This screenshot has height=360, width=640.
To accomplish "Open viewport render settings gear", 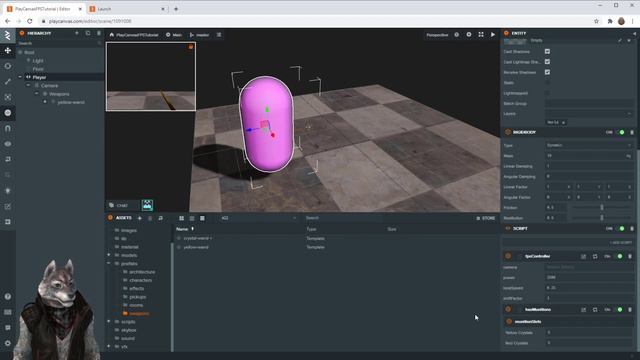I will pyautogui.click(x=469, y=35).
